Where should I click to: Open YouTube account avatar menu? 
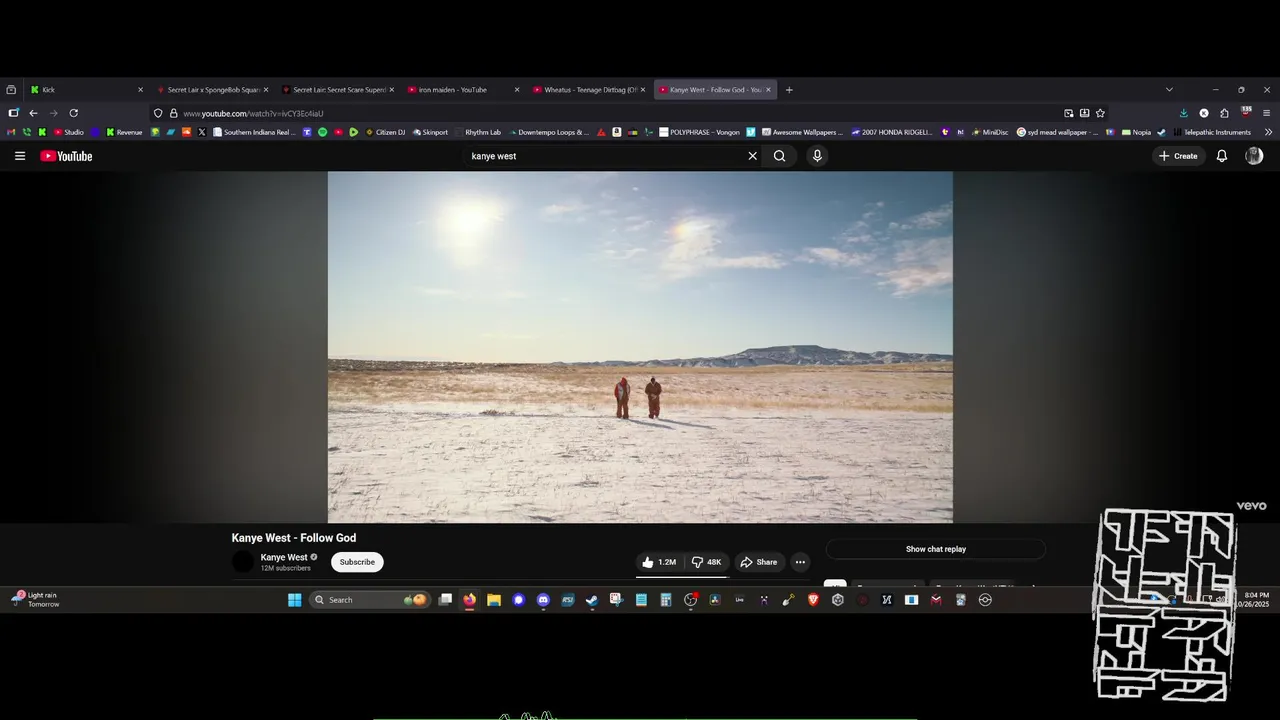(1254, 156)
